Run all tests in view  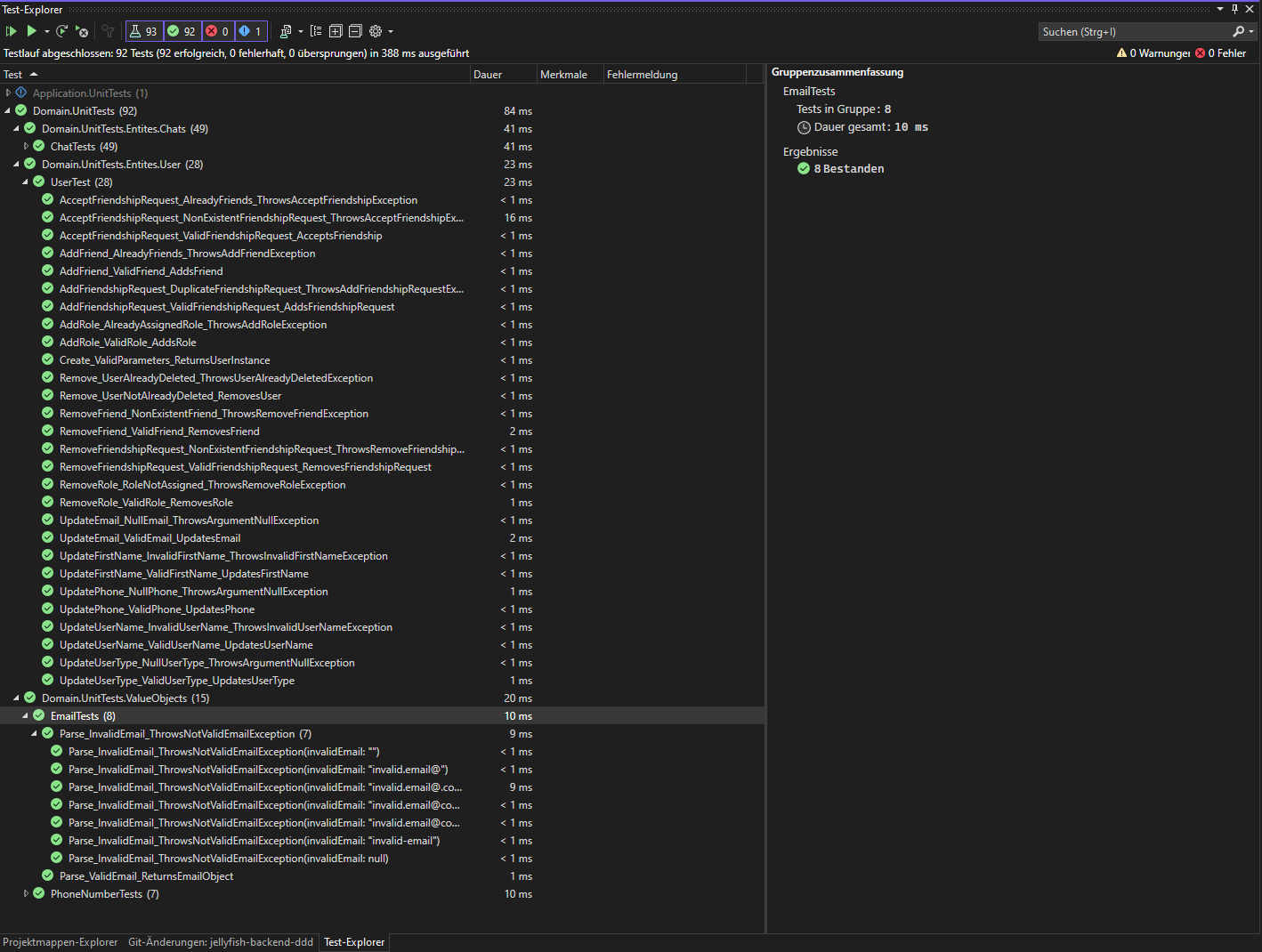pyautogui.click(x=12, y=31)
